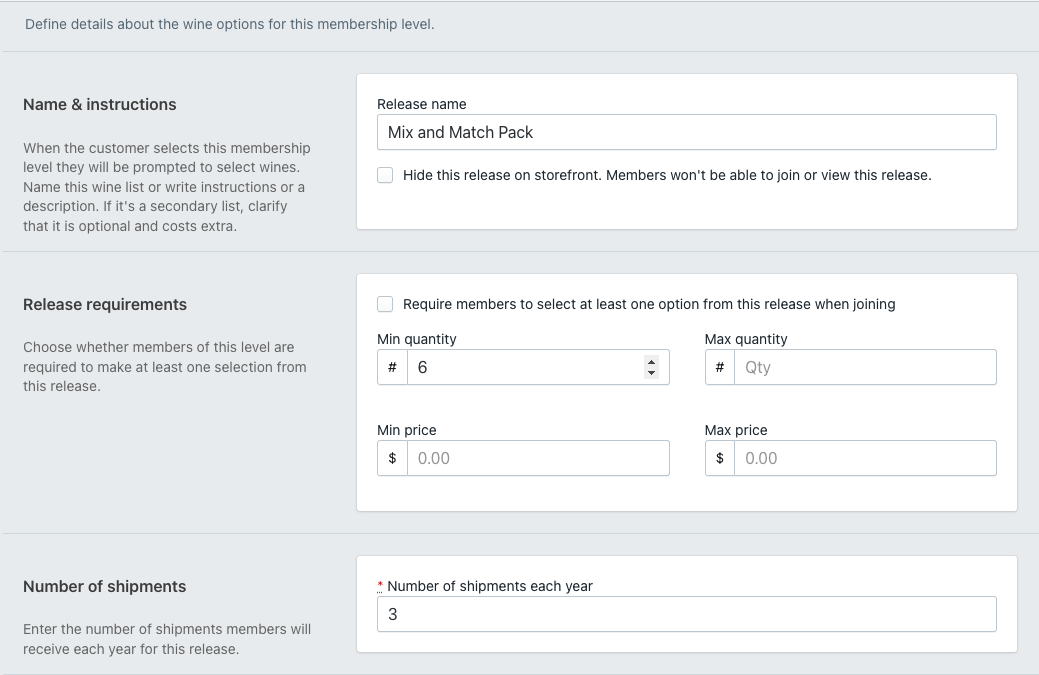The height and width of the screenshot is (675, 1039).
Task: Click the Release name label
Action: click(421, 104)
